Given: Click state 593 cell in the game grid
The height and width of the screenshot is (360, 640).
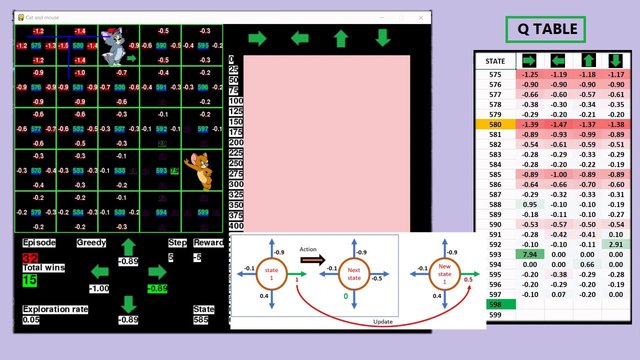Looking at the screenshot, I should [x=161, y=171].
